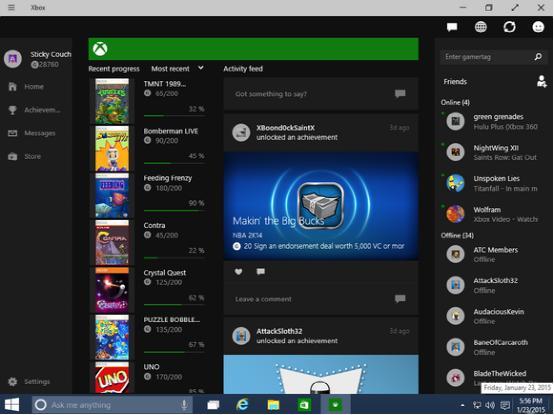
Task: Click the comment icon beside the heart
Action: point(261,272)
